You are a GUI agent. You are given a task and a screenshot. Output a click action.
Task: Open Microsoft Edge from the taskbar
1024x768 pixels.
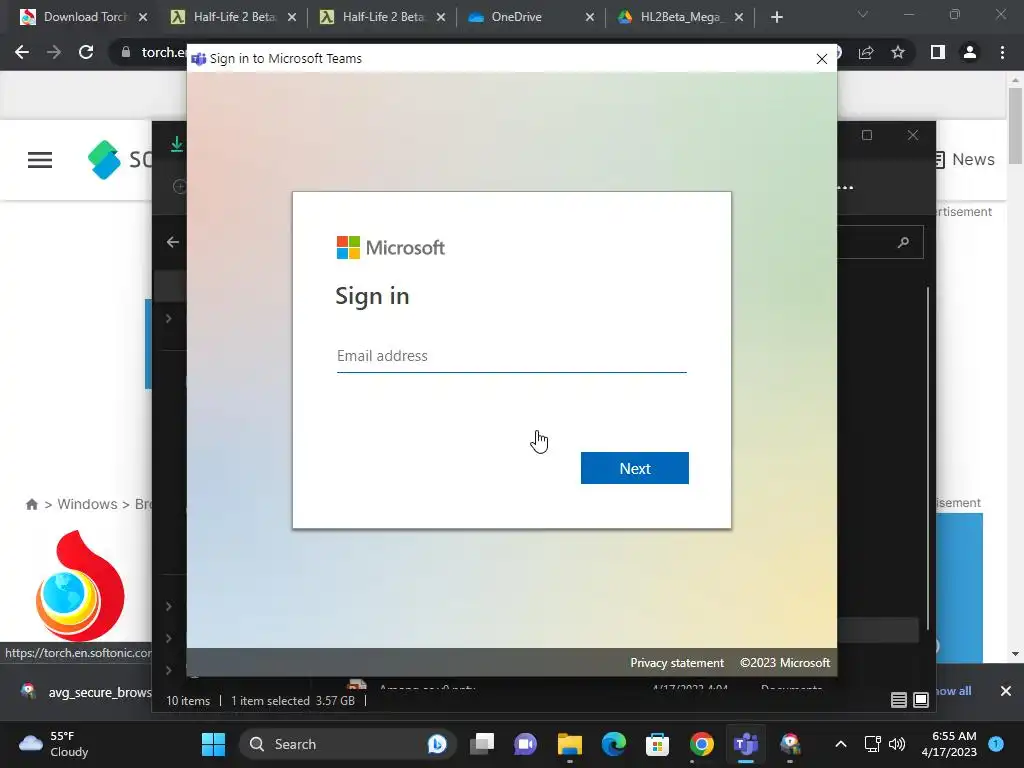(x=614, y=744)
